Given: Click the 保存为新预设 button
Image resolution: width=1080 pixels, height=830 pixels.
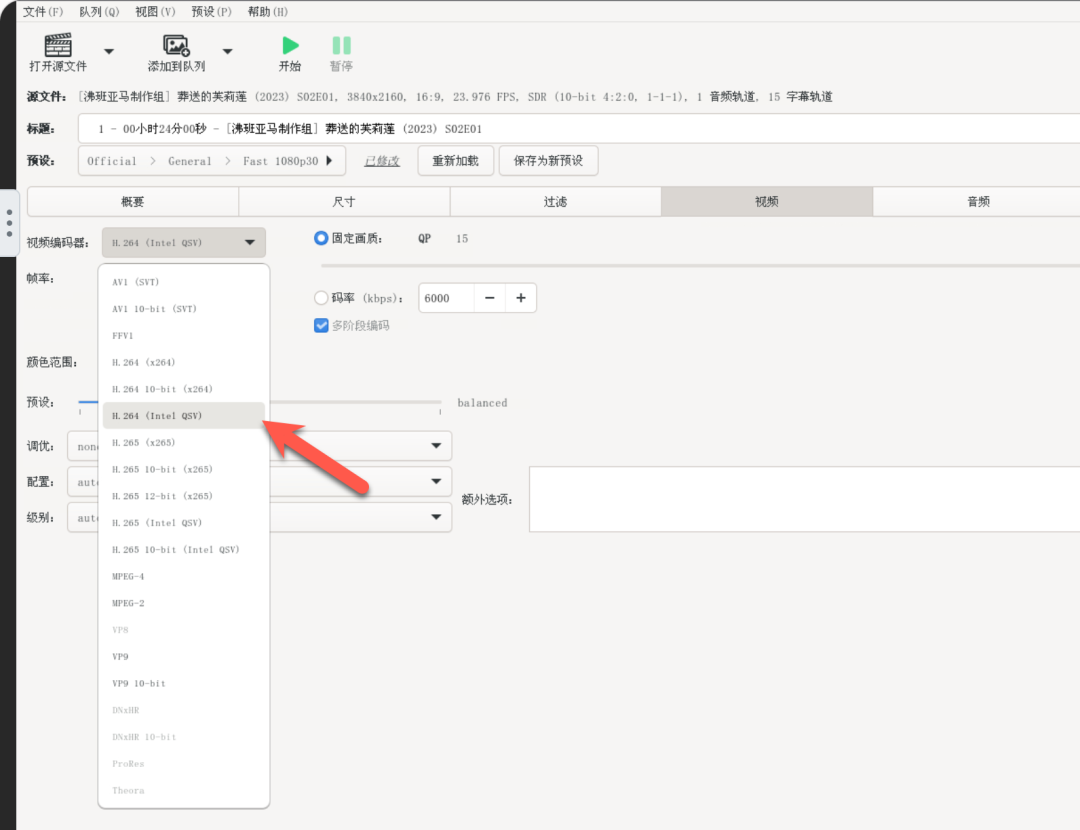Looking at the screenshot, I should (x=548, y=160).
